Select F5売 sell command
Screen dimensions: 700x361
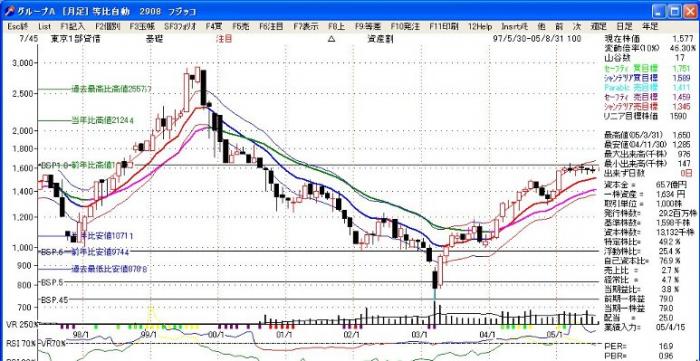(x=241, y=26)
